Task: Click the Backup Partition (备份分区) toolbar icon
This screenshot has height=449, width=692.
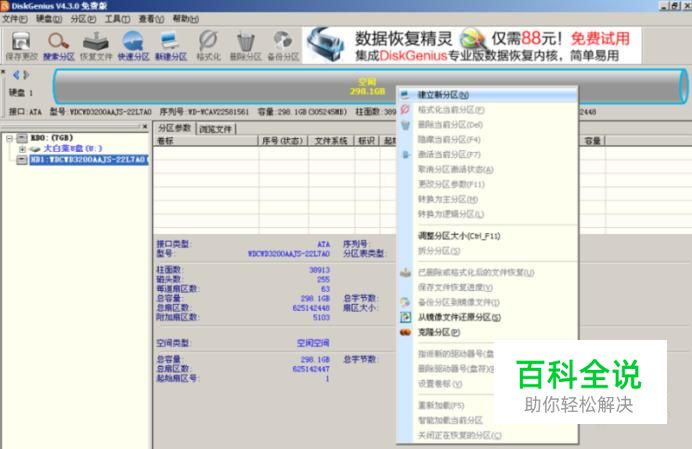Action: click(x=283, y=46)
